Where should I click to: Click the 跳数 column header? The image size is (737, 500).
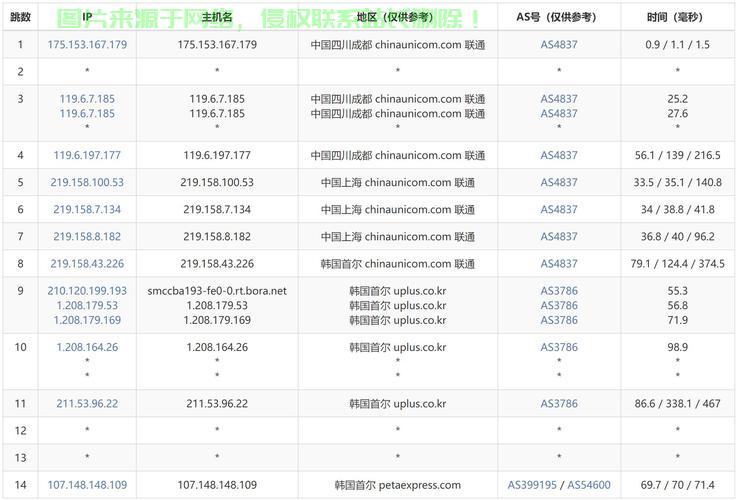click(x=20, y=18)
